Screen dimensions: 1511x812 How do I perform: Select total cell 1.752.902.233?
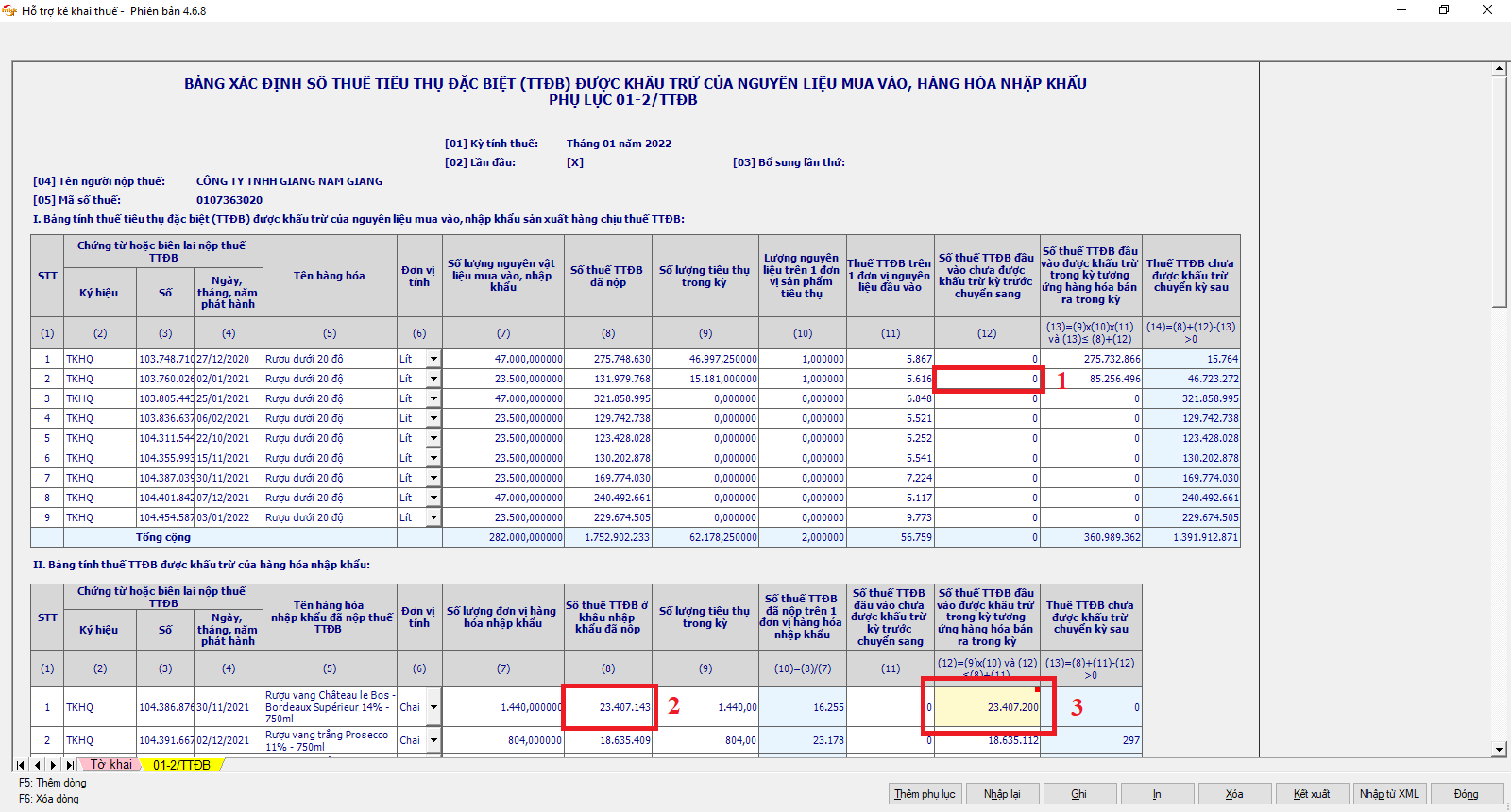608,537
